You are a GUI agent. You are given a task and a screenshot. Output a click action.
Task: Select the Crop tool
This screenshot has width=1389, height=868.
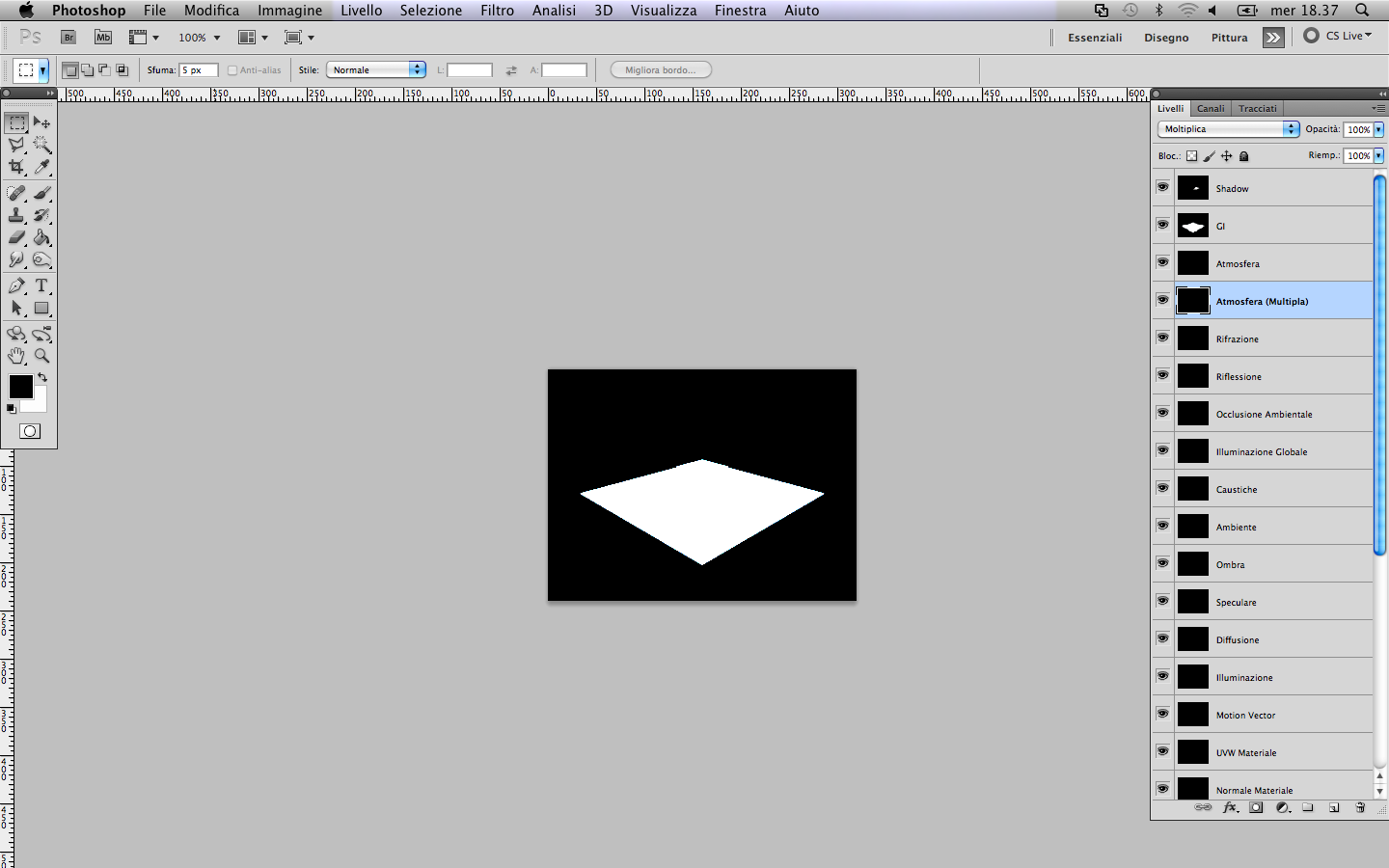point(16,167)
